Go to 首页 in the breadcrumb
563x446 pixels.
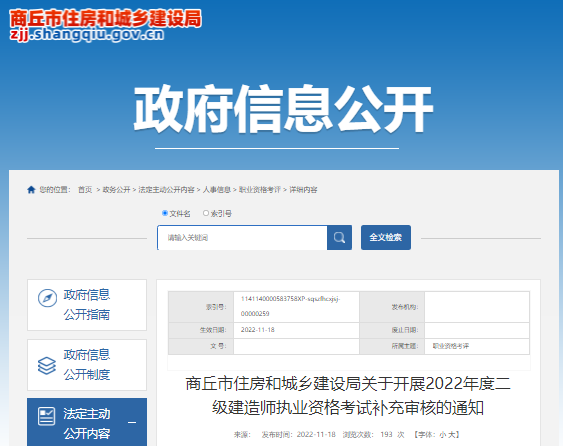[x=85, y=190]
